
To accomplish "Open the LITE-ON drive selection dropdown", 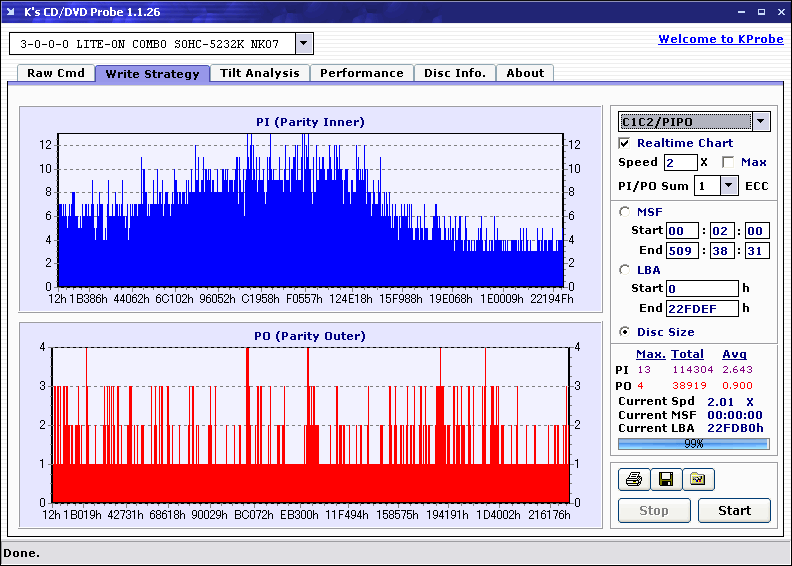I will 304,44.
